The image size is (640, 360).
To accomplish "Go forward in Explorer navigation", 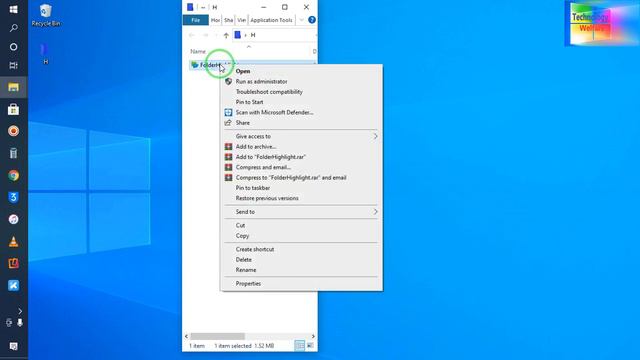I will (x=206, y=36).
